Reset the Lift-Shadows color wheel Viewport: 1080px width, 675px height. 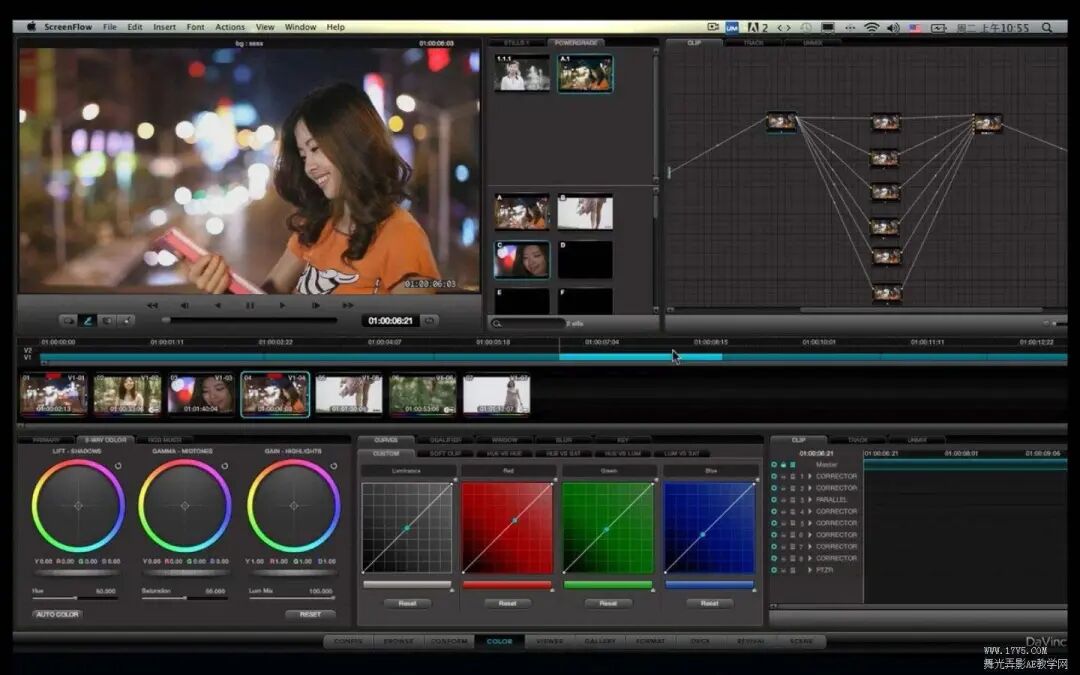click(119, 466)
